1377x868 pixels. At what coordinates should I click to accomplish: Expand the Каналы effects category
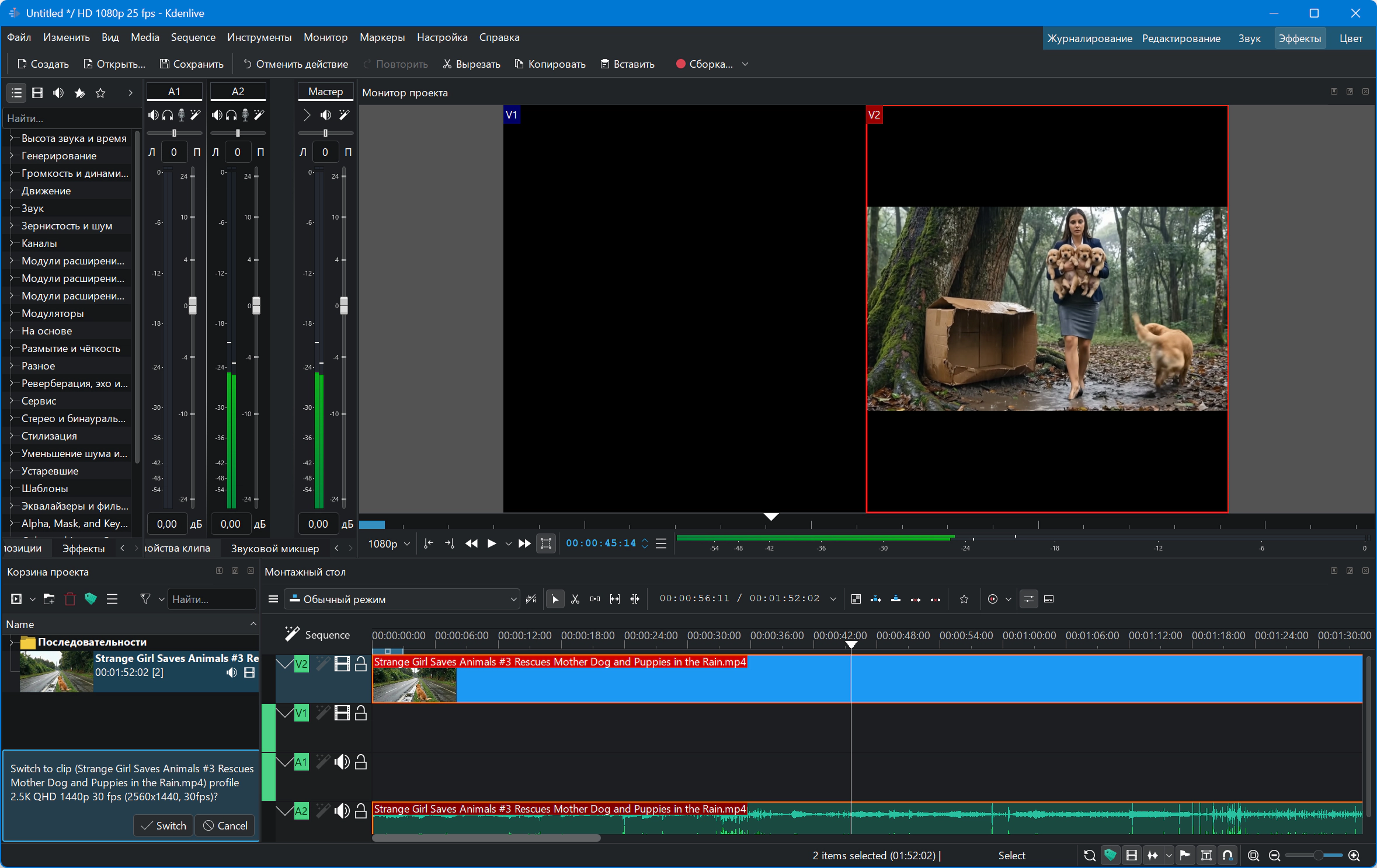coord(11,243)
